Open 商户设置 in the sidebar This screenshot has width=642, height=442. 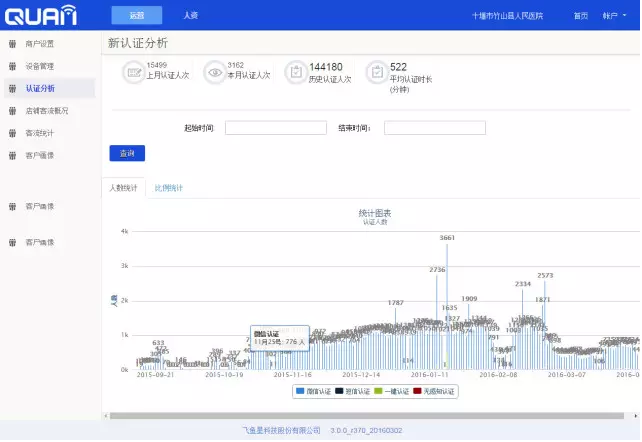tap(40, 44)
